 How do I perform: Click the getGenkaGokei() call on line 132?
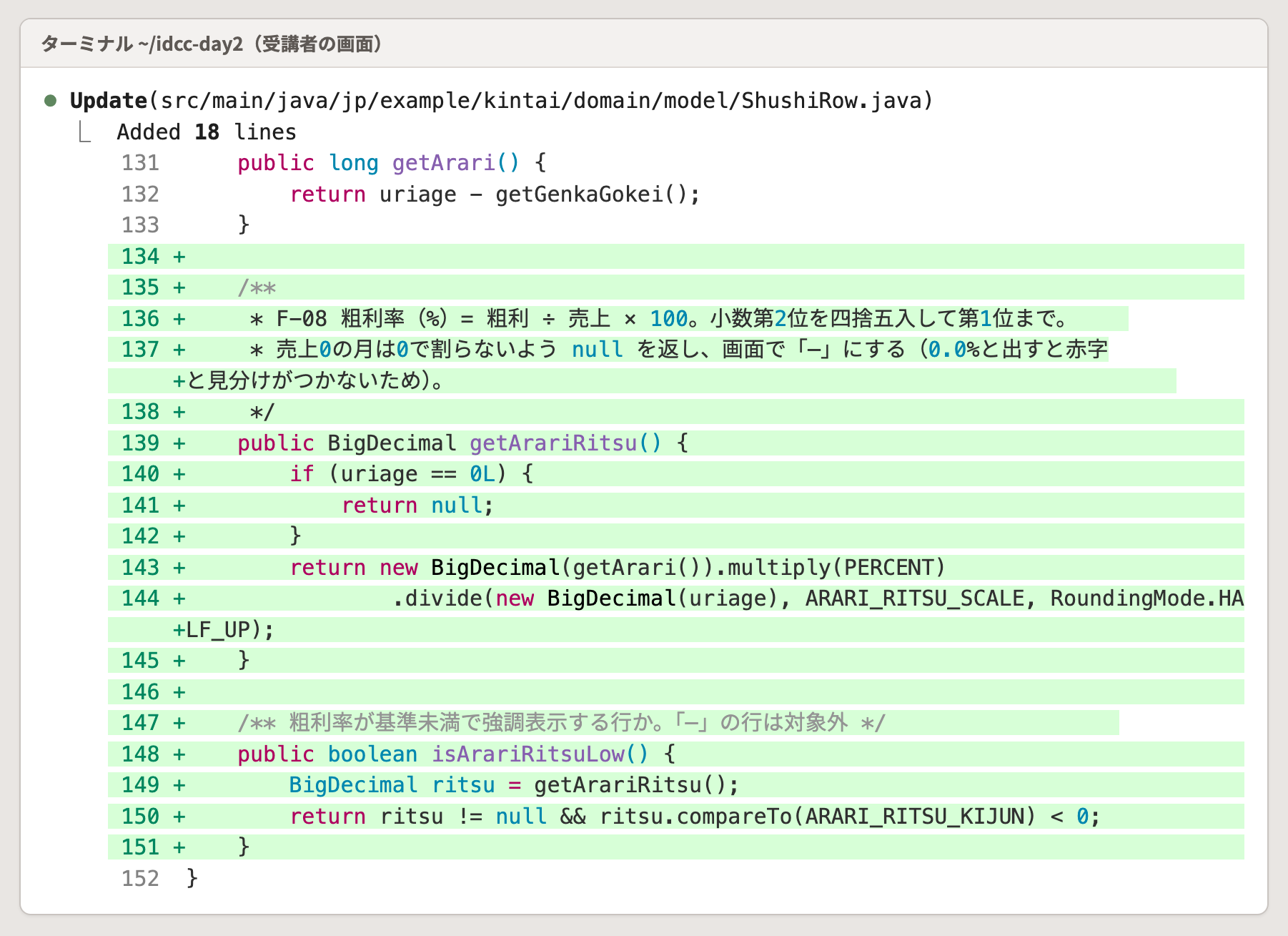coord(592,194)
